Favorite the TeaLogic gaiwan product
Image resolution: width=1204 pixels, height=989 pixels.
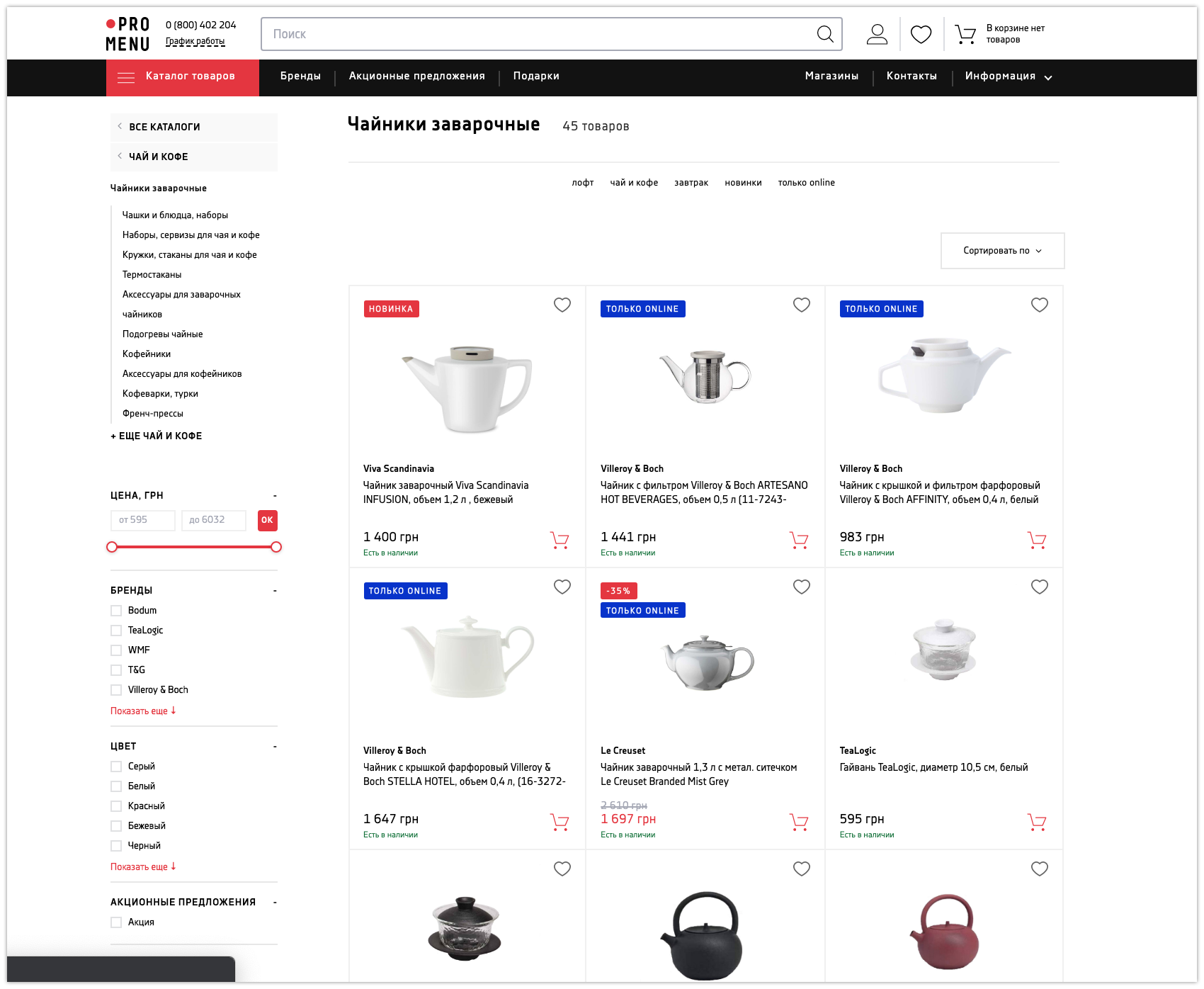coord(1039,587)
